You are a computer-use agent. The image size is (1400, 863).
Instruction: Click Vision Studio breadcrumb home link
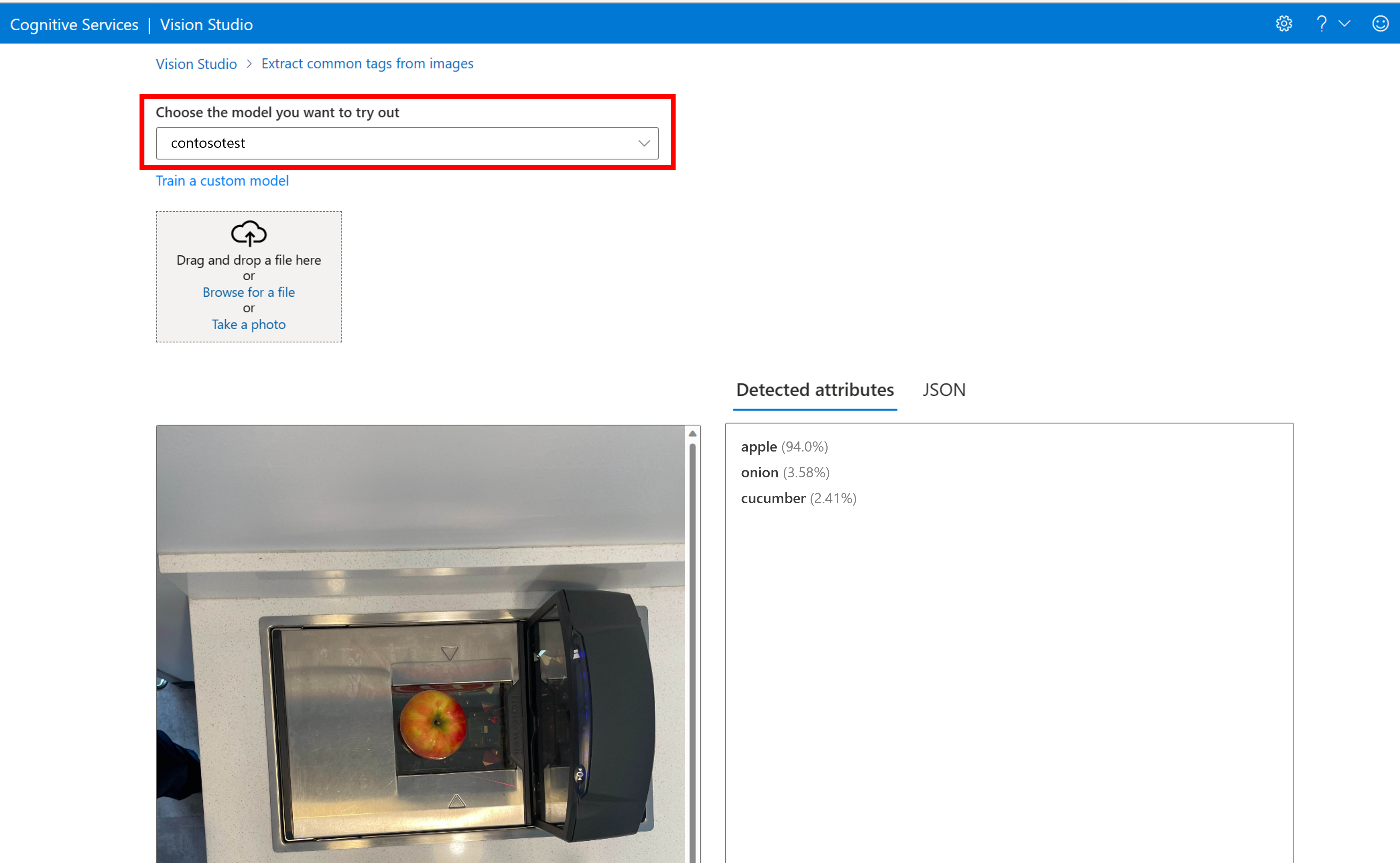[x=196, y=63]
